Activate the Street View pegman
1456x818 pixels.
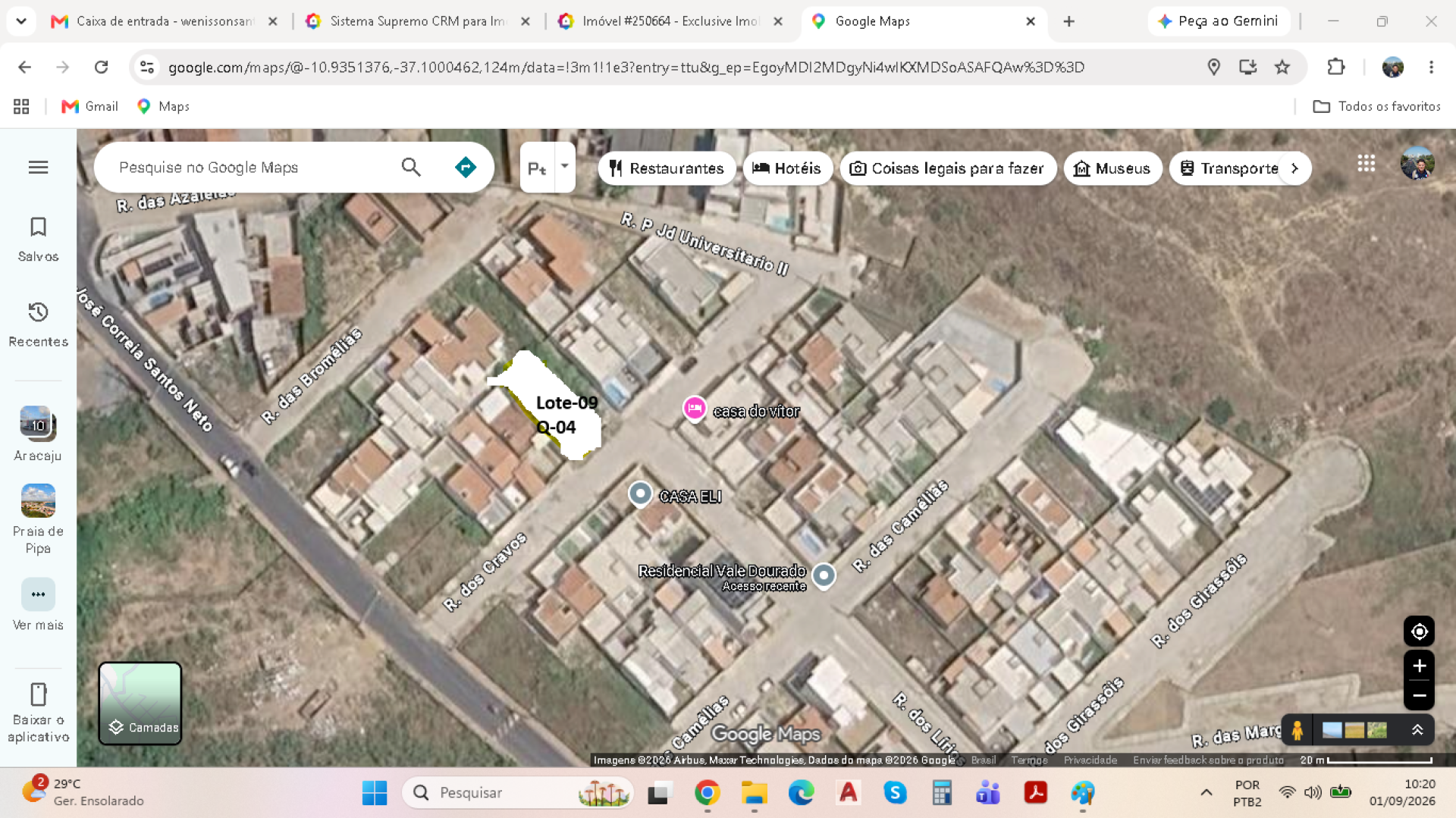pos(1298,730)
